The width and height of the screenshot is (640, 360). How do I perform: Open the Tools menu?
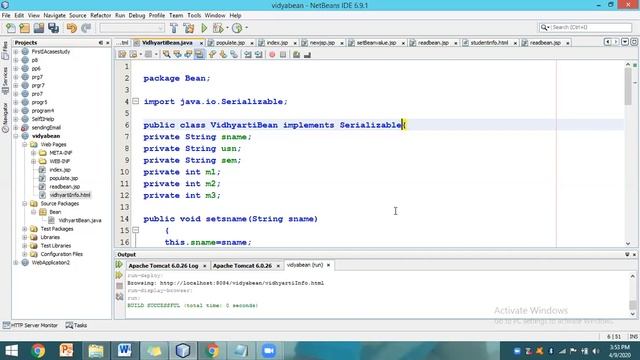coord(194,15)
